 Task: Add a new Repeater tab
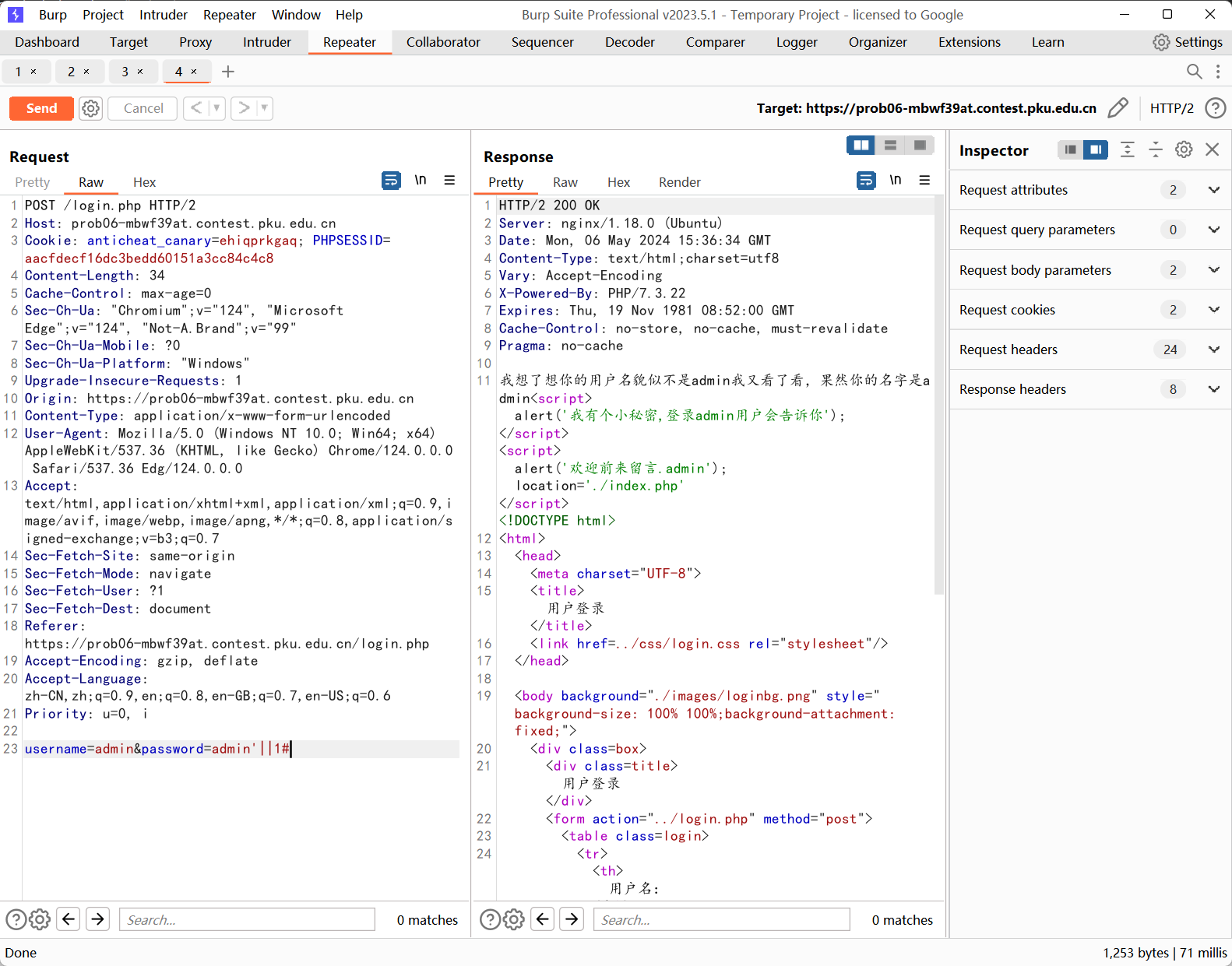pos(228,72)
